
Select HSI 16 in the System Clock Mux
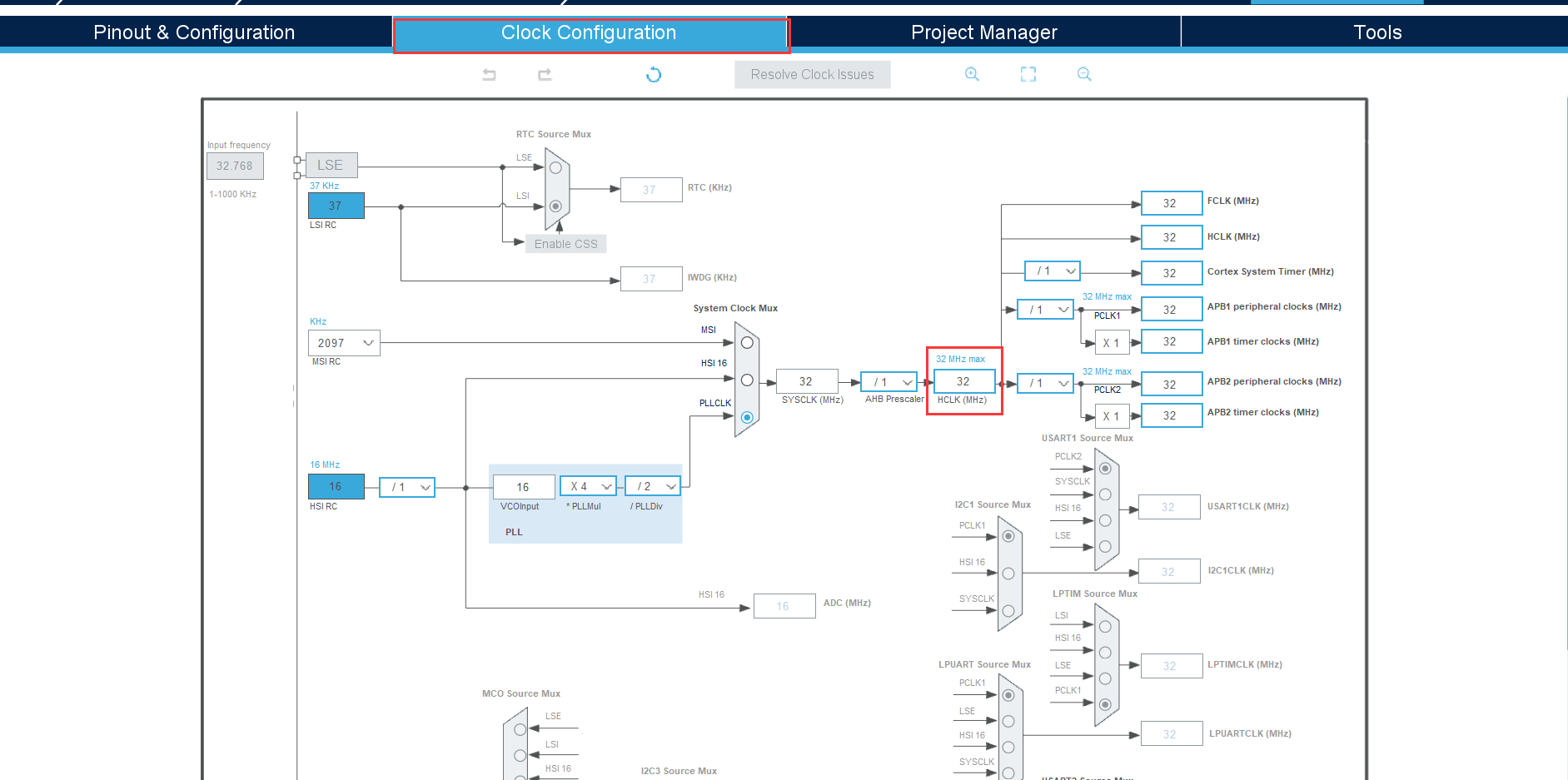[x=747, y=380]
